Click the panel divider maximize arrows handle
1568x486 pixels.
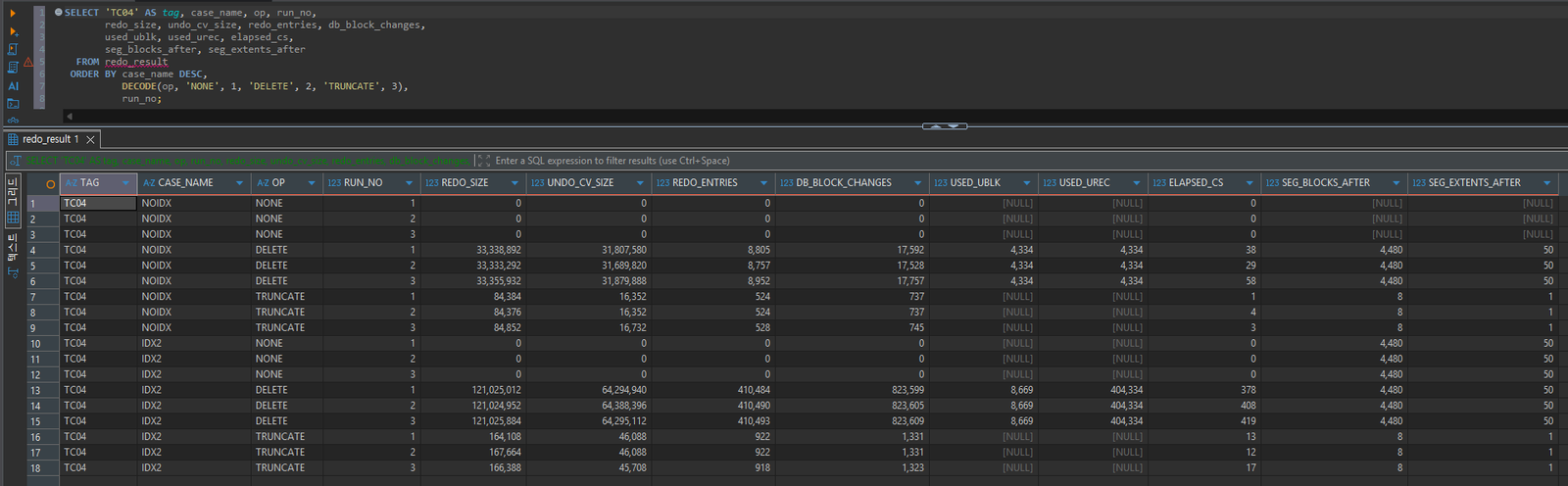pos(945,125)
